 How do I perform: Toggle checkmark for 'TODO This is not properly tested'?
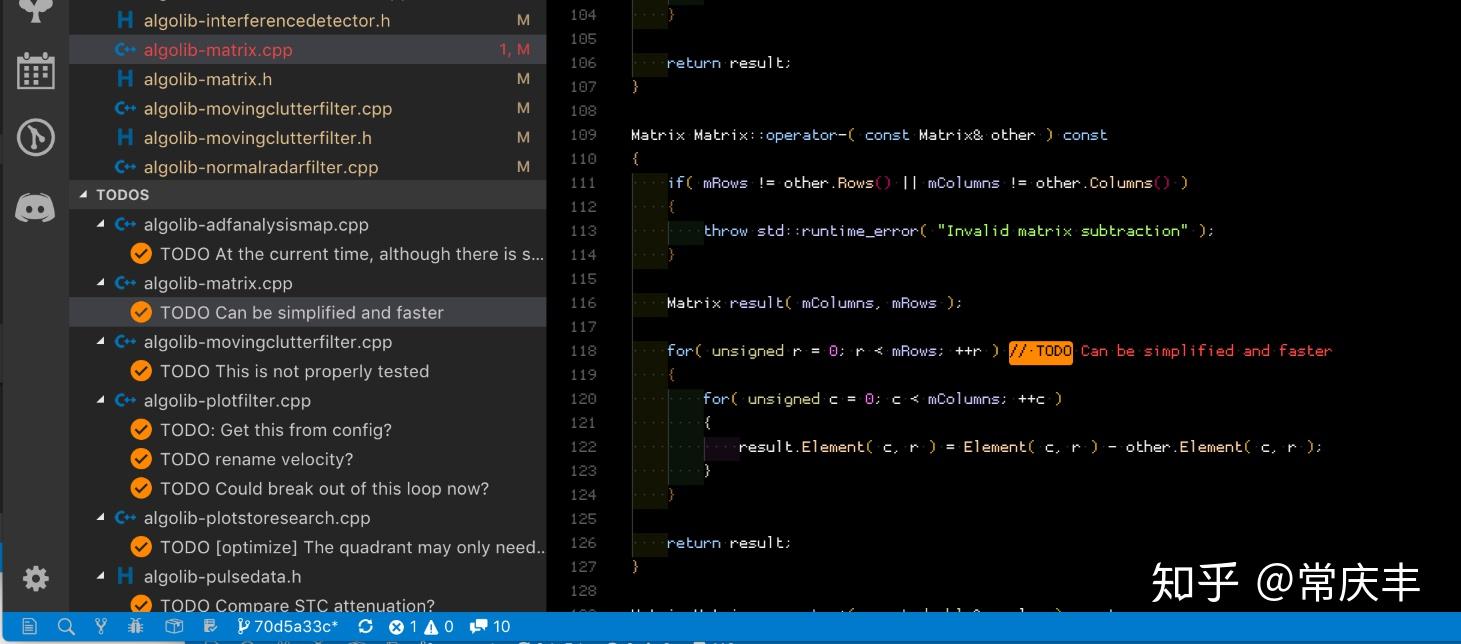141,371
